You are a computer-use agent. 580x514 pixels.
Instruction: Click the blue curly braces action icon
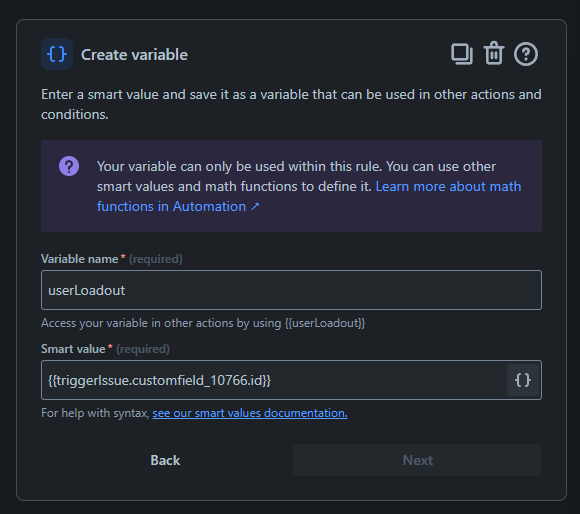coord(57,54)
